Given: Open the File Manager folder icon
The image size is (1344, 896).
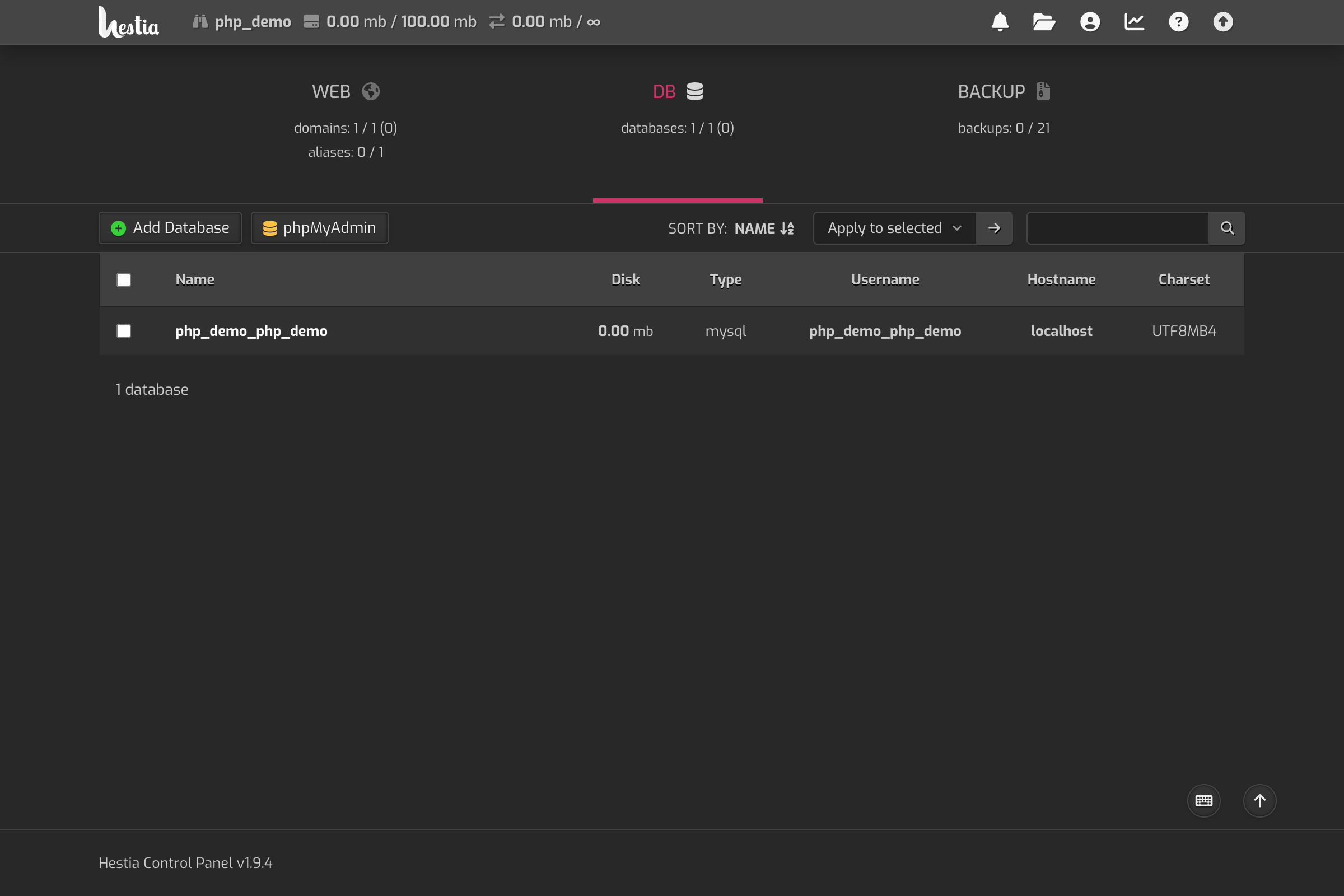Looking at the screenshot, I should click(x=1044, y=22).
